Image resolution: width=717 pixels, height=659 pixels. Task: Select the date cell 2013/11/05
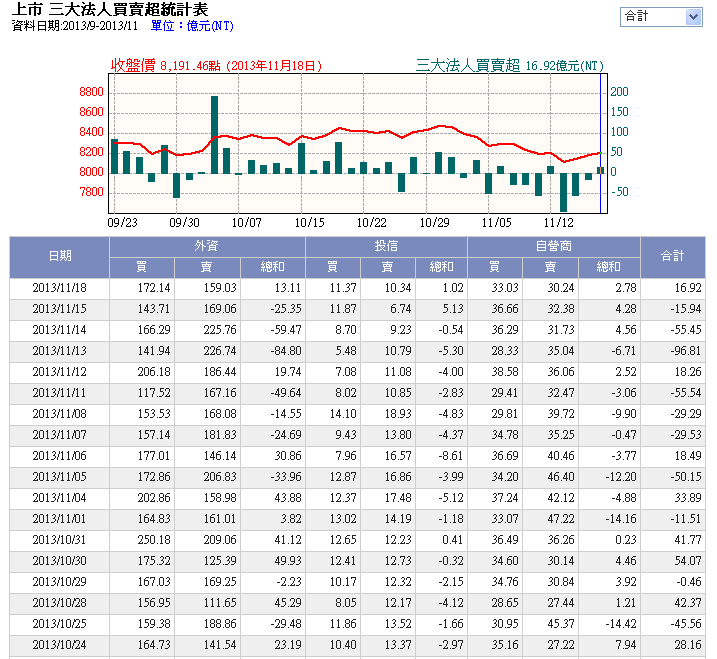click(x=59, y=477)
